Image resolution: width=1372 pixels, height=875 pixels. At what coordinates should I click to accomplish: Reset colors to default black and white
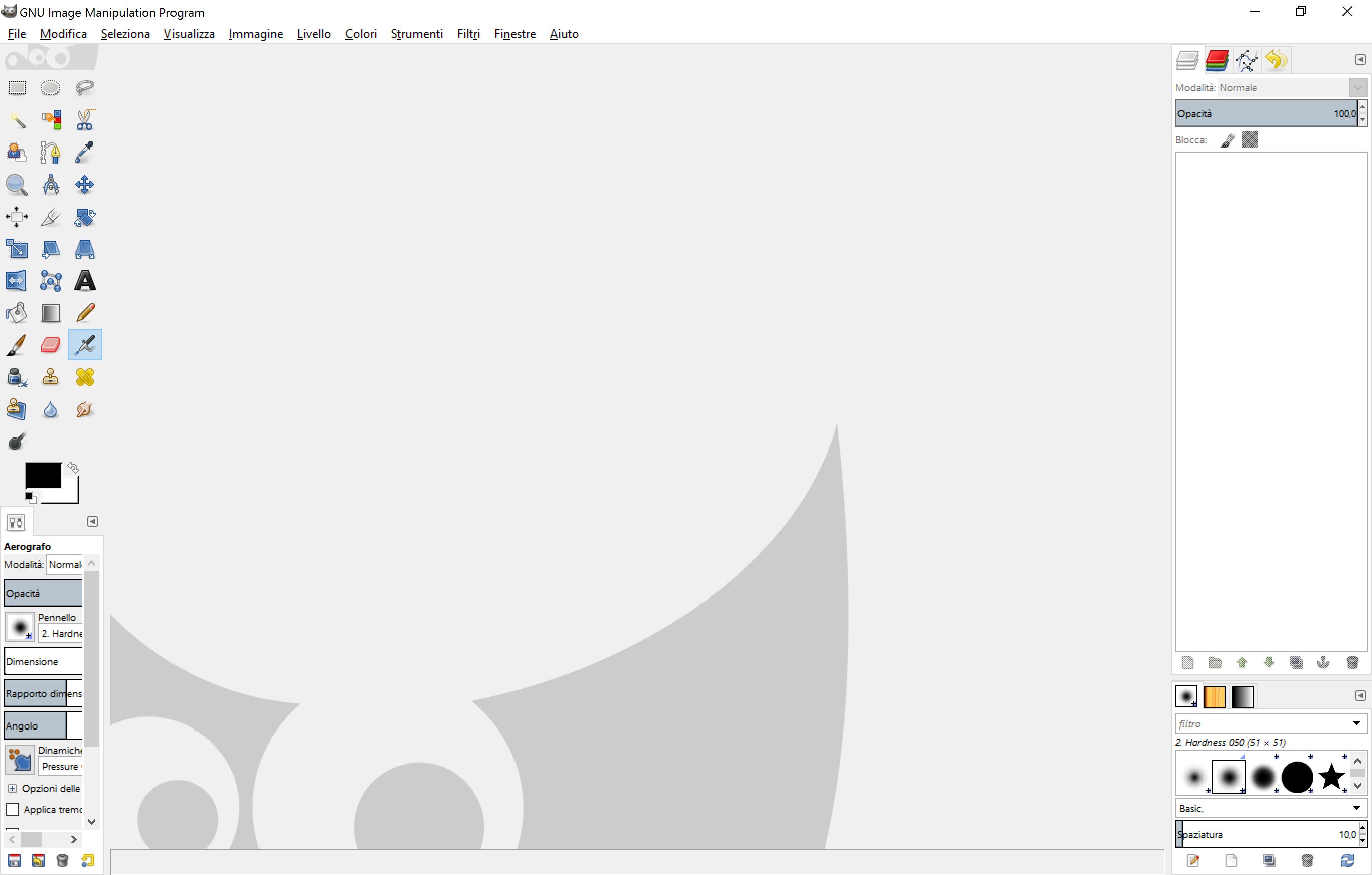pyautogui.click(x=30, y=497)
